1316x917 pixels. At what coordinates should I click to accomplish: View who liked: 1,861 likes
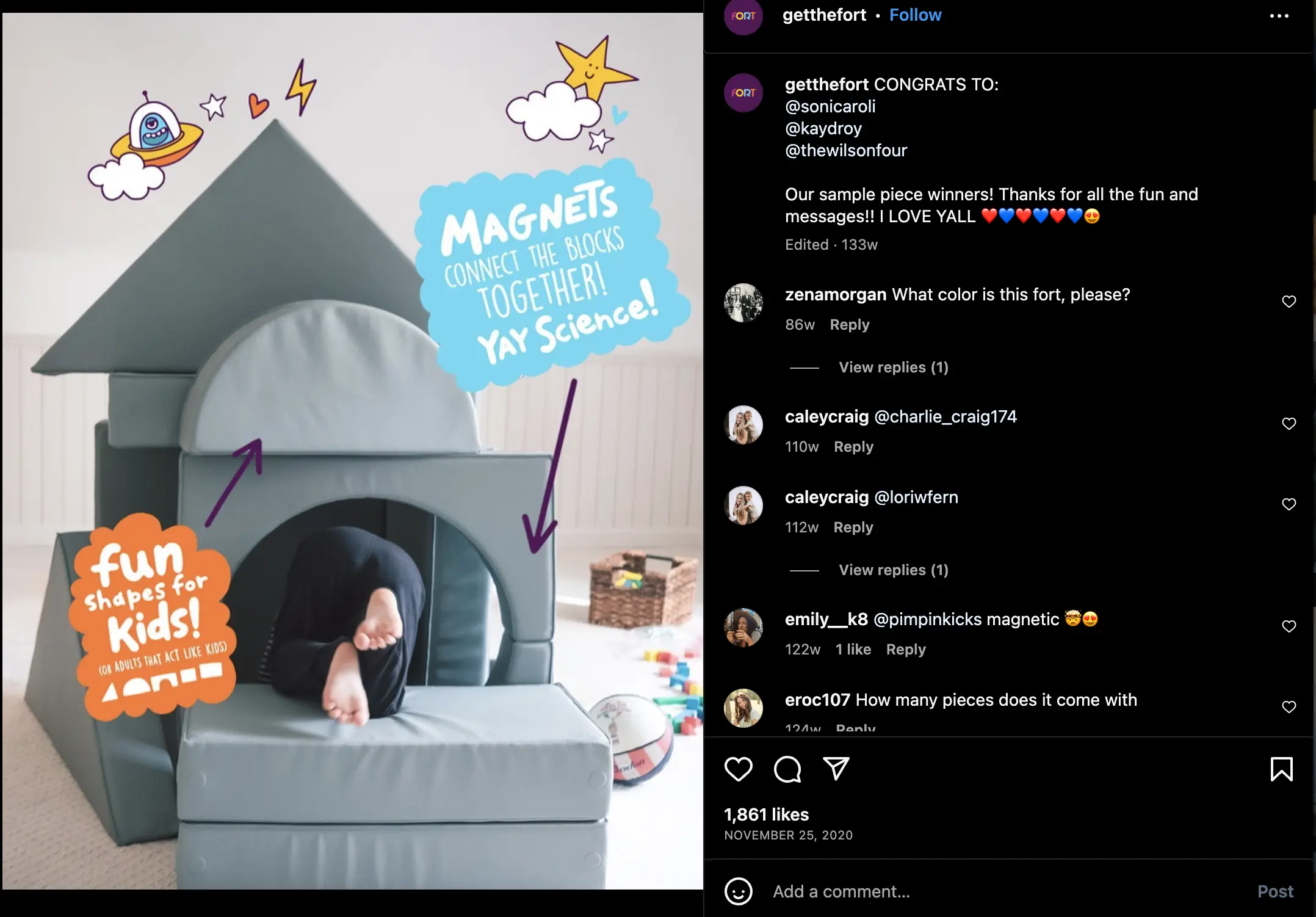coord(766,814)
